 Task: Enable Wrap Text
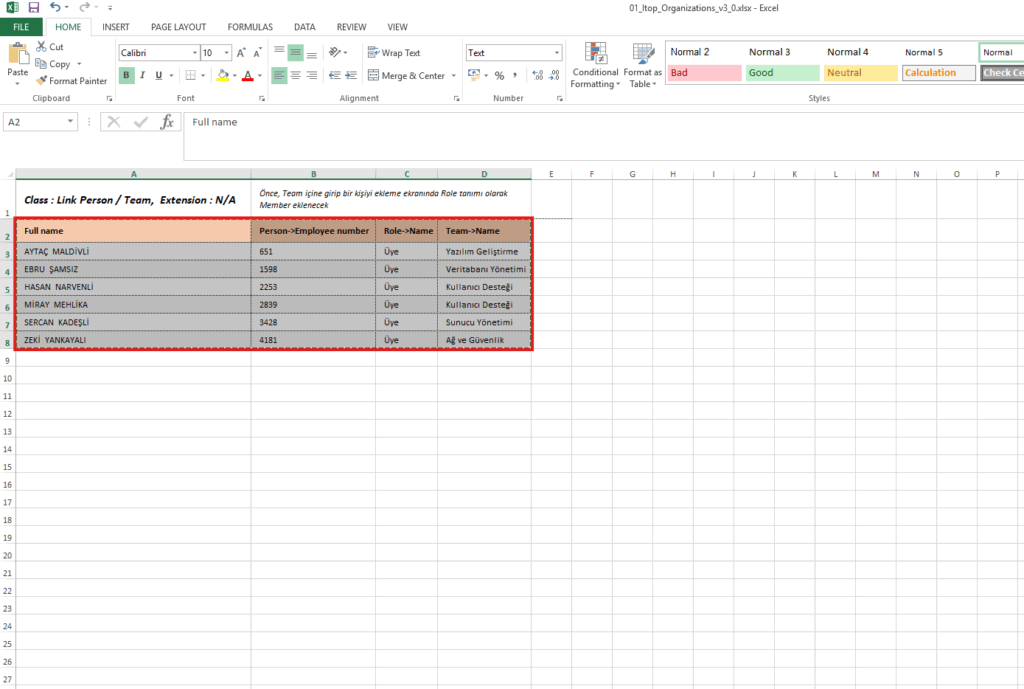[x=394, y=53]
